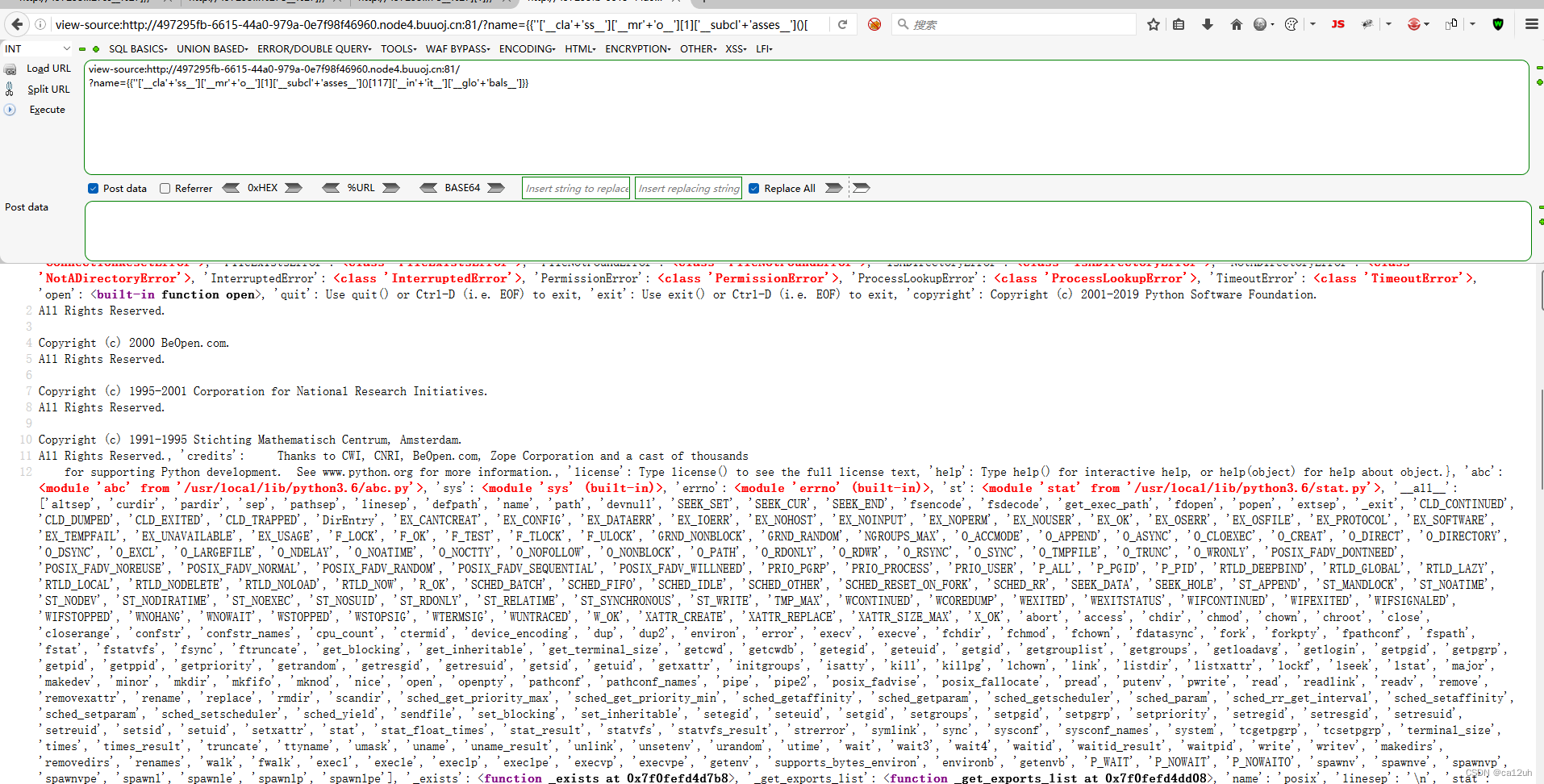Expand the WAF BYPASS menu
1544x784 pixels.
tap(457, 49)
